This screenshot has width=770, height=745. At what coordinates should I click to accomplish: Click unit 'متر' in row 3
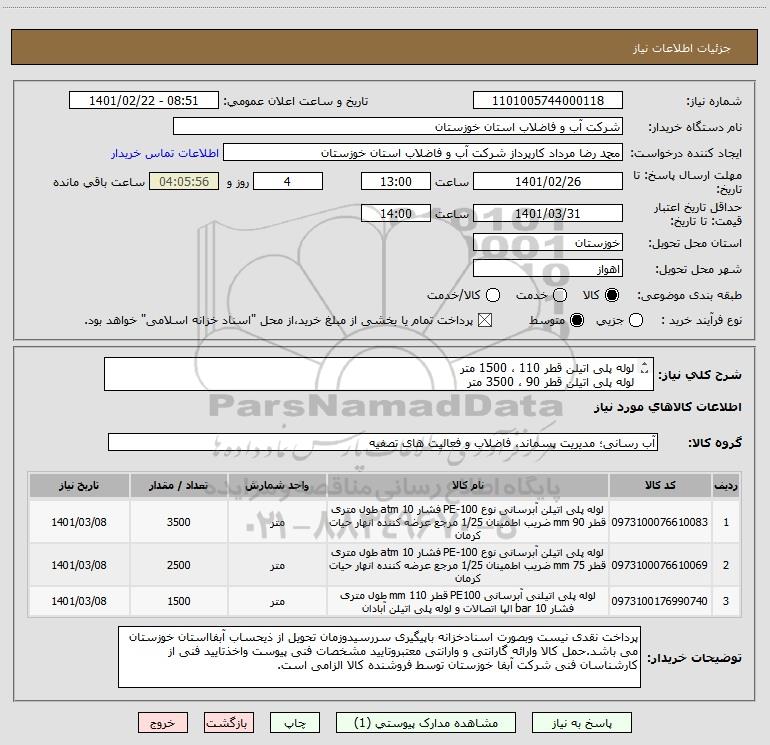click(x=277, y=602)
